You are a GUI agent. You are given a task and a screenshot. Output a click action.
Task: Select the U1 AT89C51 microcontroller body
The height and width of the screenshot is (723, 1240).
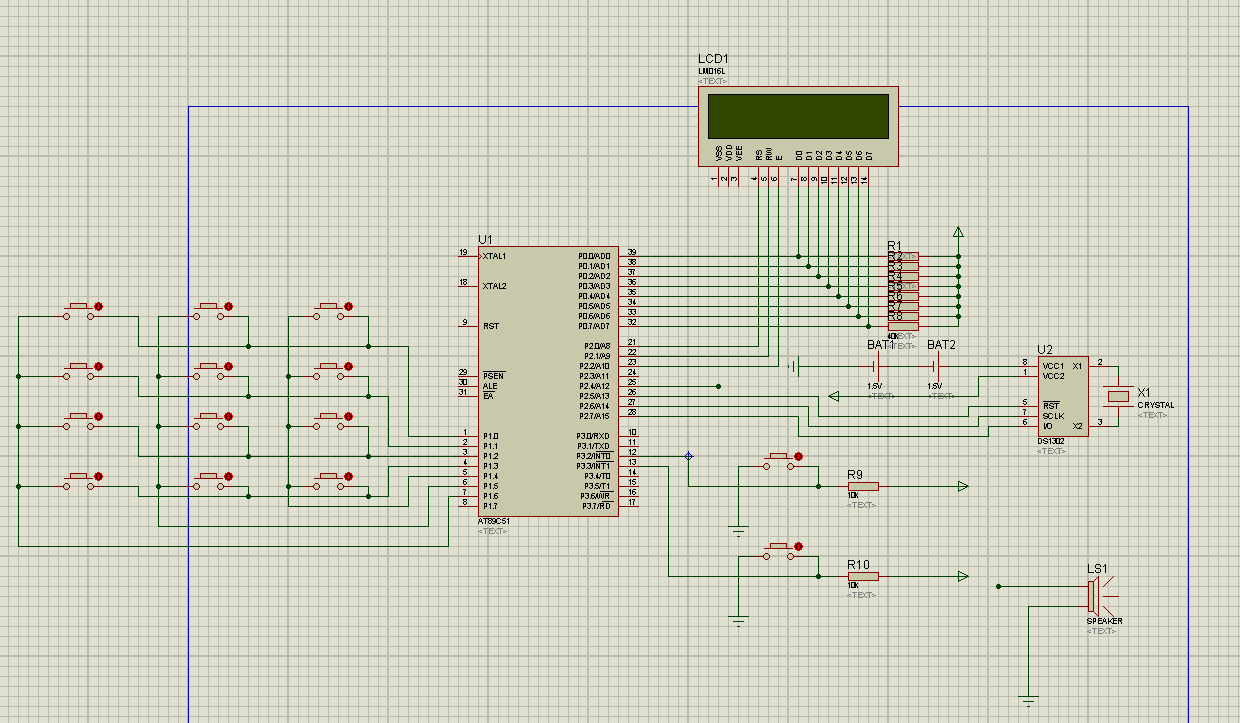pyautogui.click(x=548, y=381)
